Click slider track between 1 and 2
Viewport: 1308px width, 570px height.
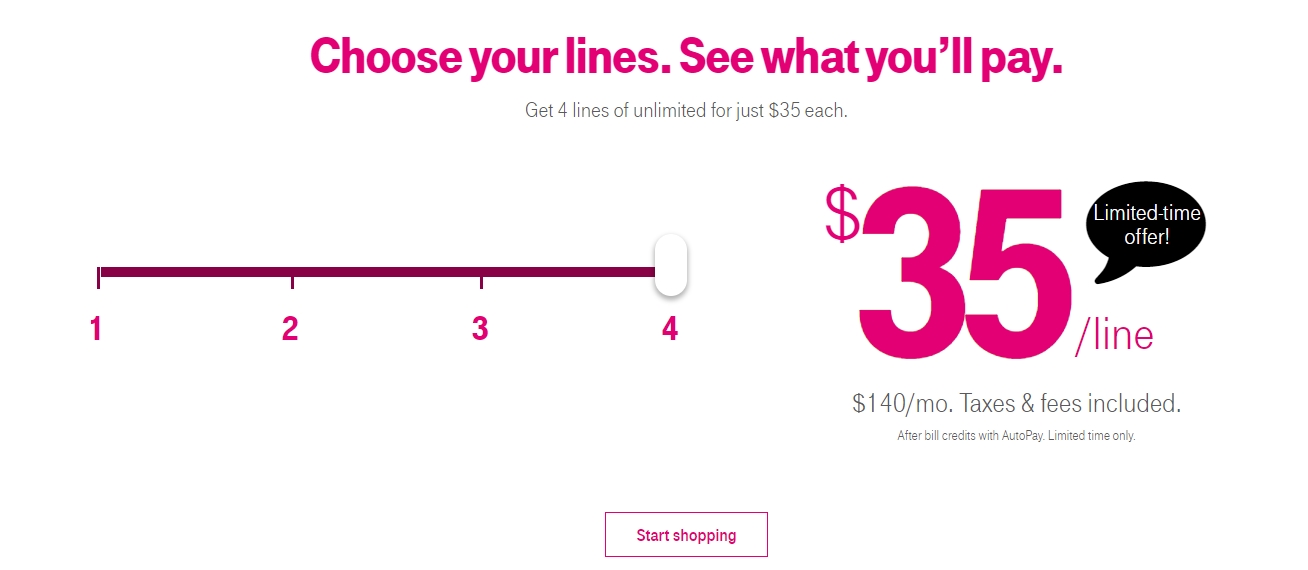point(195,272)
